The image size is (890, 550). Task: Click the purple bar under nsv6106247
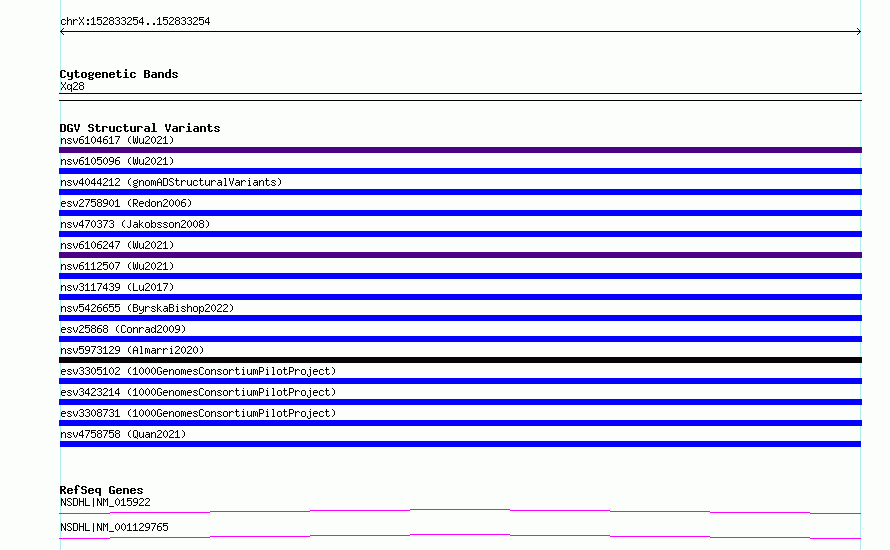tap(460, 255)
